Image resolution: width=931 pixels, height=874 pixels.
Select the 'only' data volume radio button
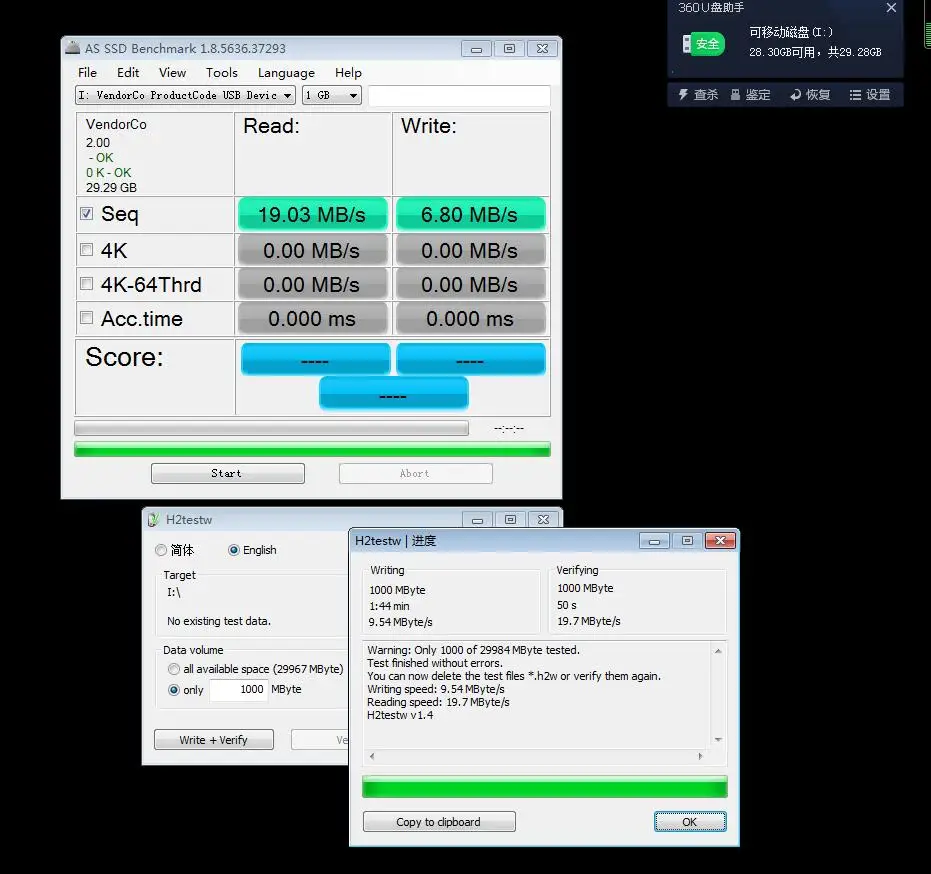[x=174, y=690]
